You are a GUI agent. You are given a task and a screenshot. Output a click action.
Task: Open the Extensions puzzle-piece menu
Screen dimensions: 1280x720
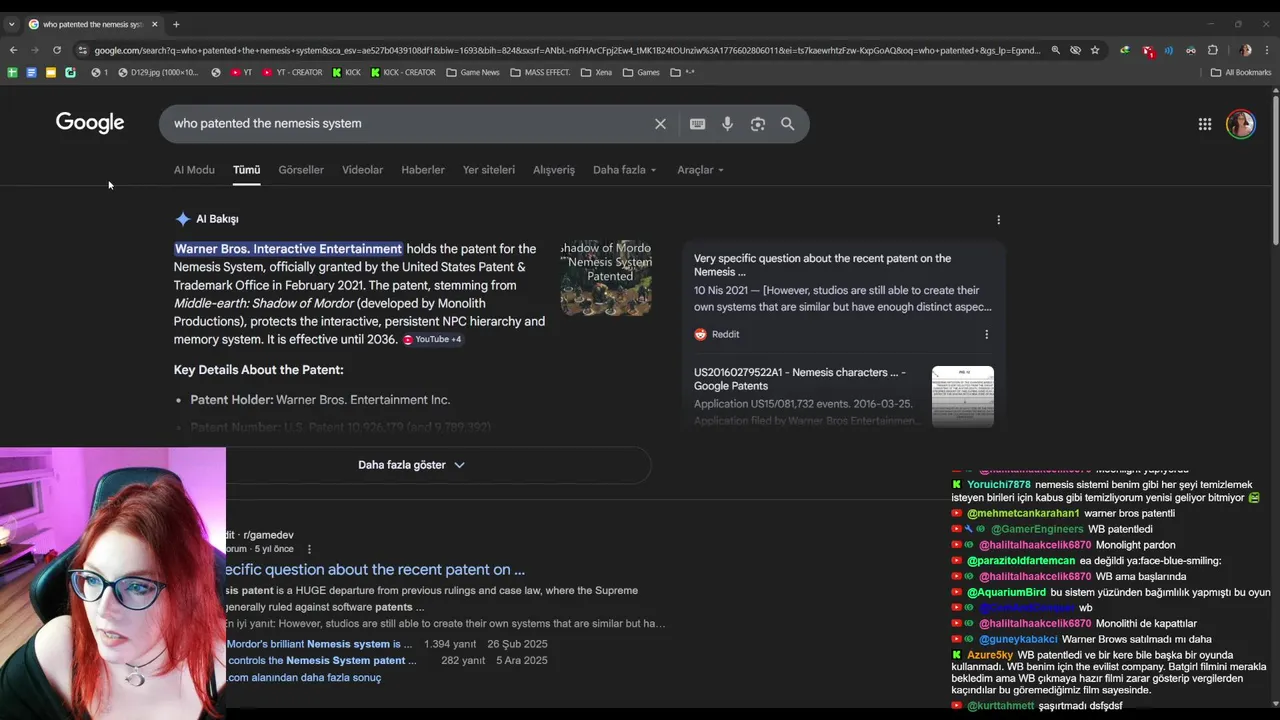pos(1213,50)
